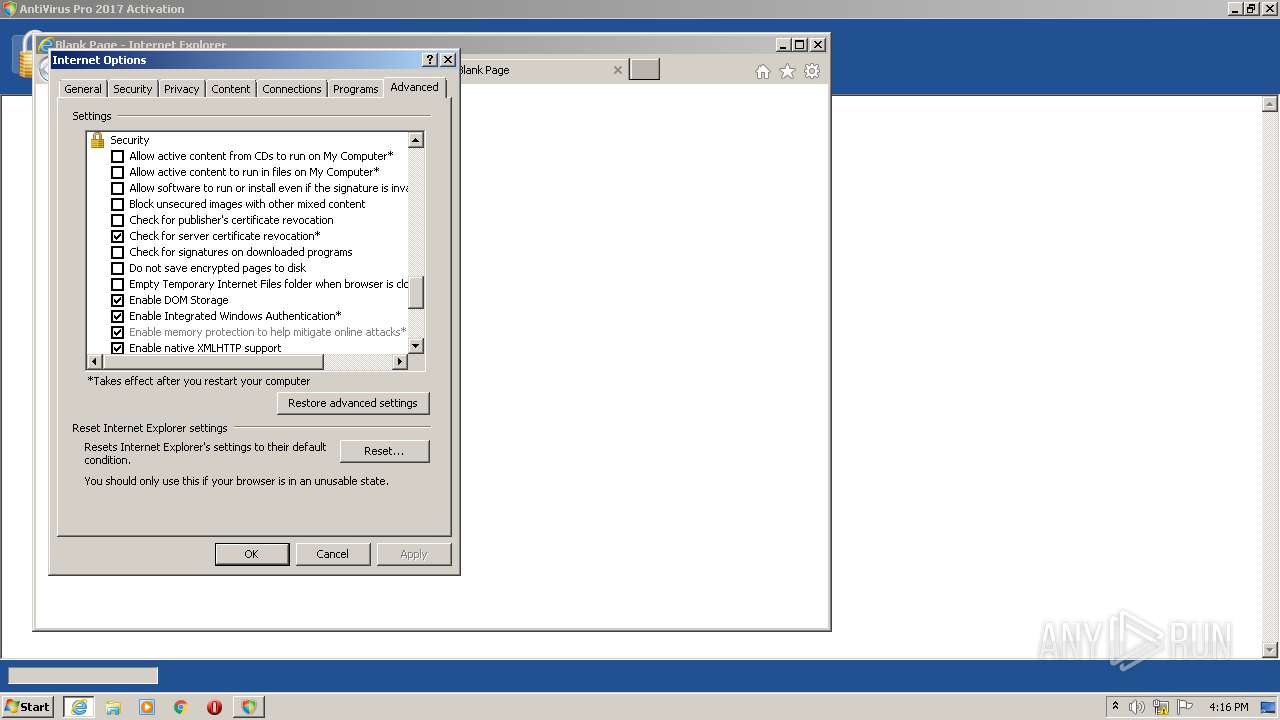Switch to the Security tab

pos(132,89)
